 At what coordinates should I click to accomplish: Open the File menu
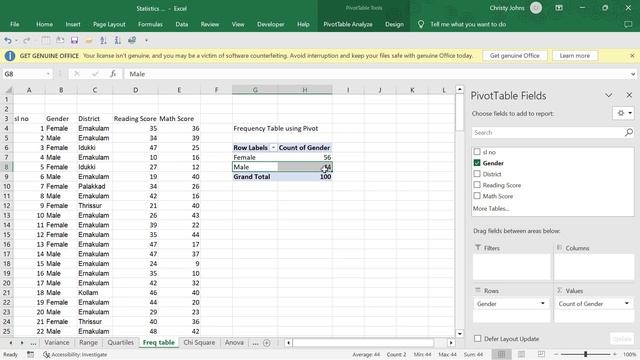pyautogui.click(x=15, y=24)
